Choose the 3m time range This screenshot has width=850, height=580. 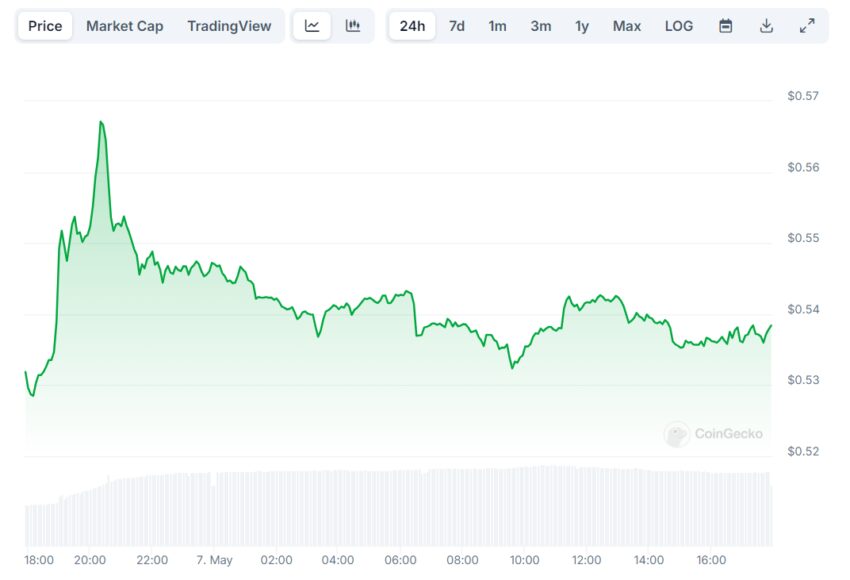pyautogui.click(x=540, y=25)
